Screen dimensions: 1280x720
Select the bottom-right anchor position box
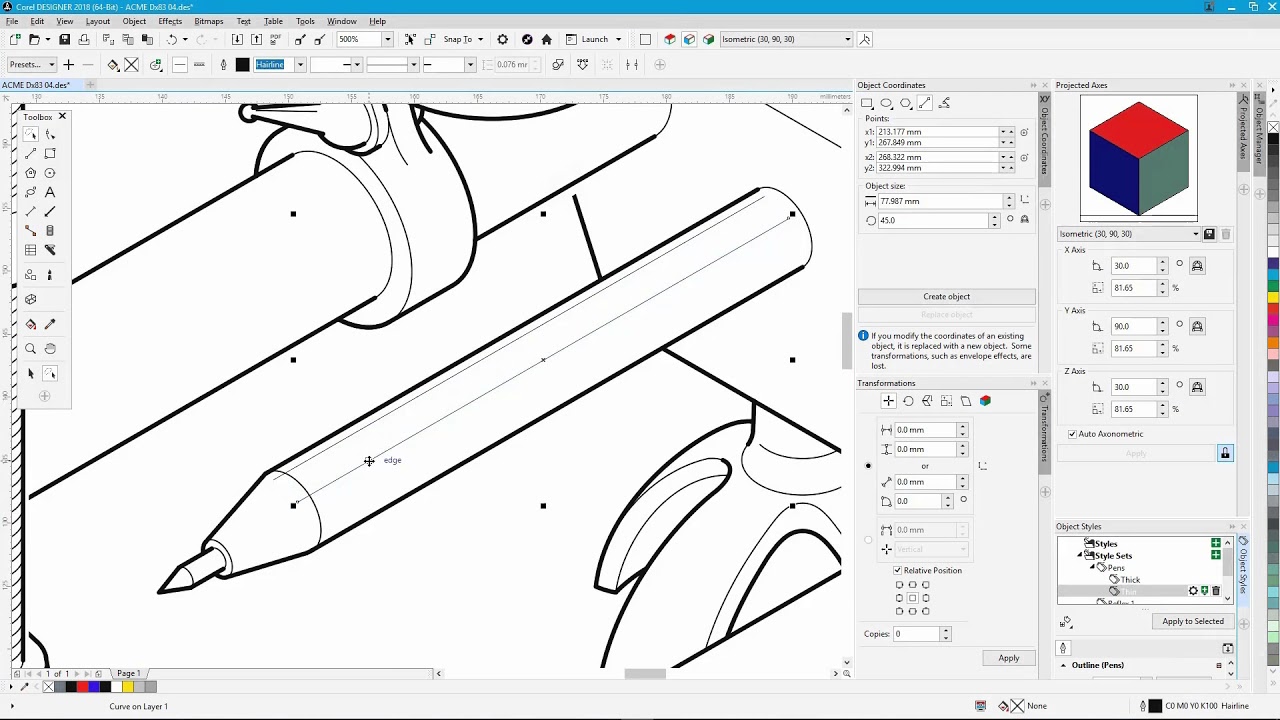tap(925, 611)
